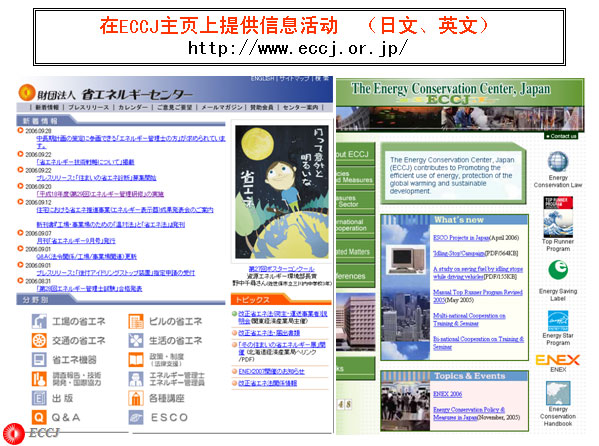Click the ENEX logo icon
Viewport: 599px width, 446px height.
click(558, 360)
